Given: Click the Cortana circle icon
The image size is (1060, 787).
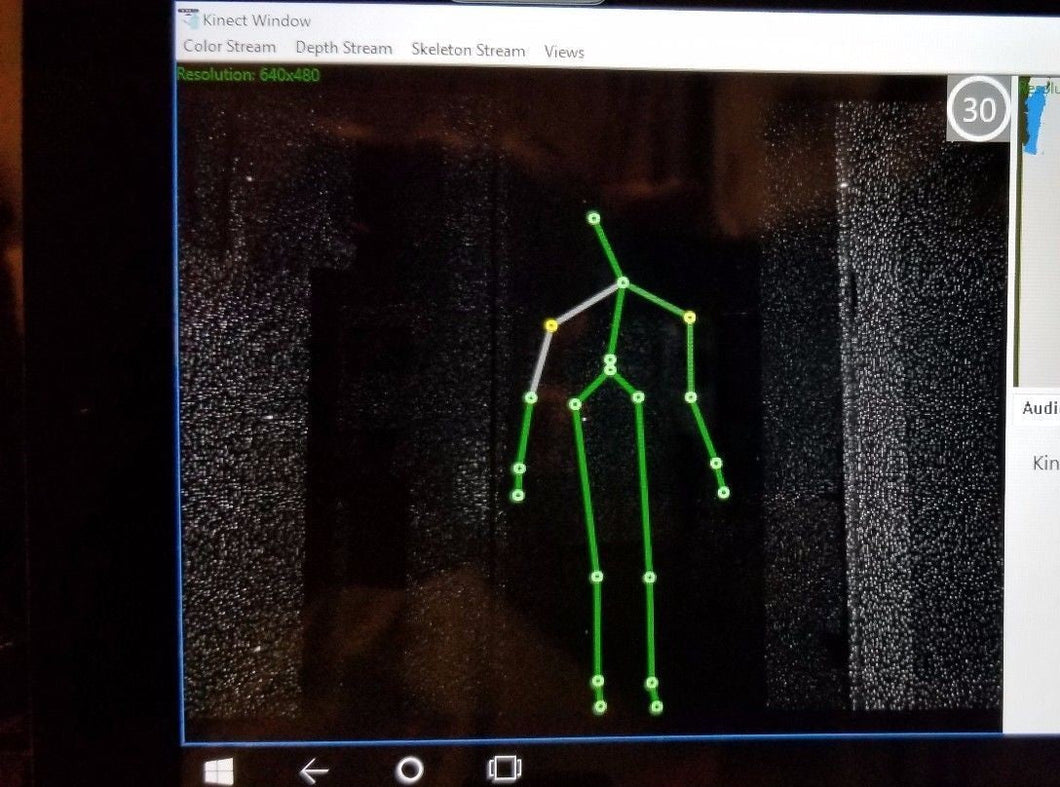Looking at the screenshot, I should (409, 769).
